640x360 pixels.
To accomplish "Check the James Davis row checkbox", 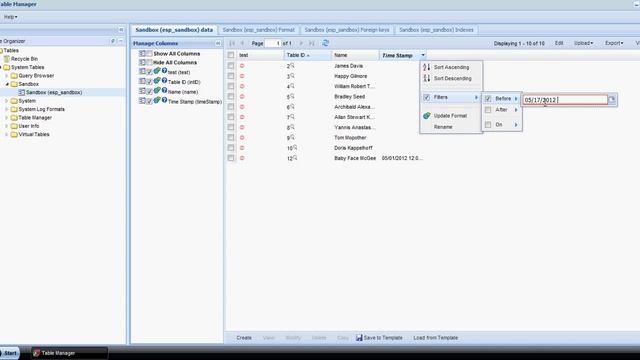I will pos(231,66).
